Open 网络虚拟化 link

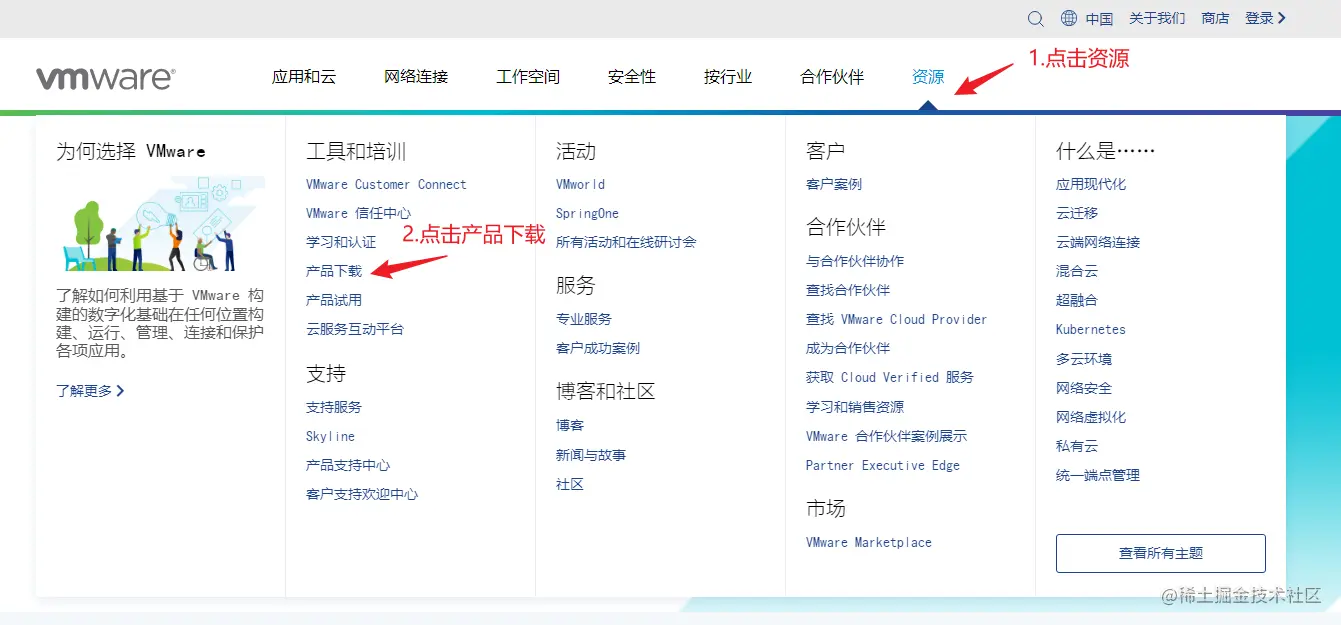[1091, 417]
